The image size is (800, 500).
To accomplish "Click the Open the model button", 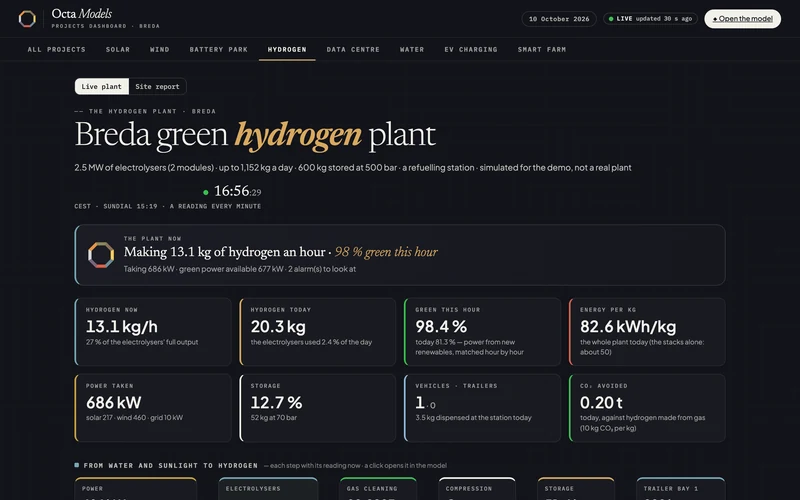I will pos(742,19).
